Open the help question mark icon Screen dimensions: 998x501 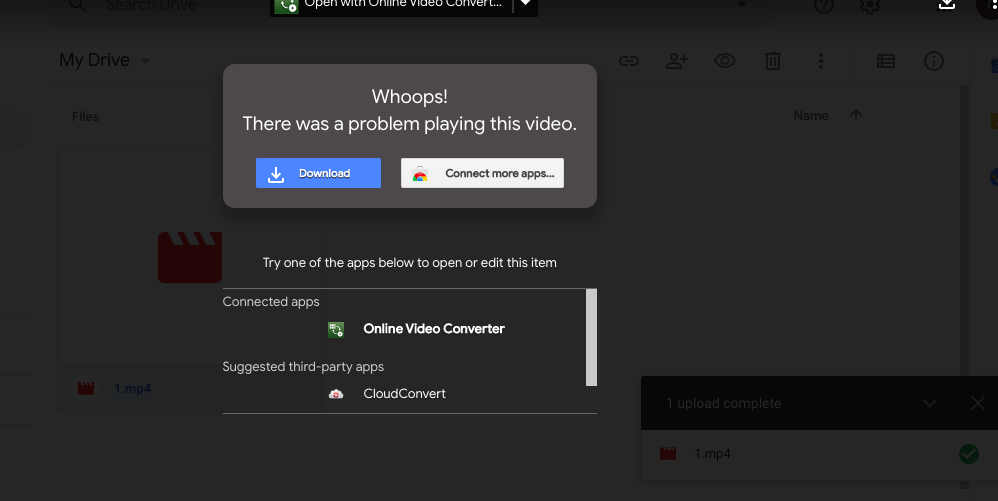tap(824, 5)
